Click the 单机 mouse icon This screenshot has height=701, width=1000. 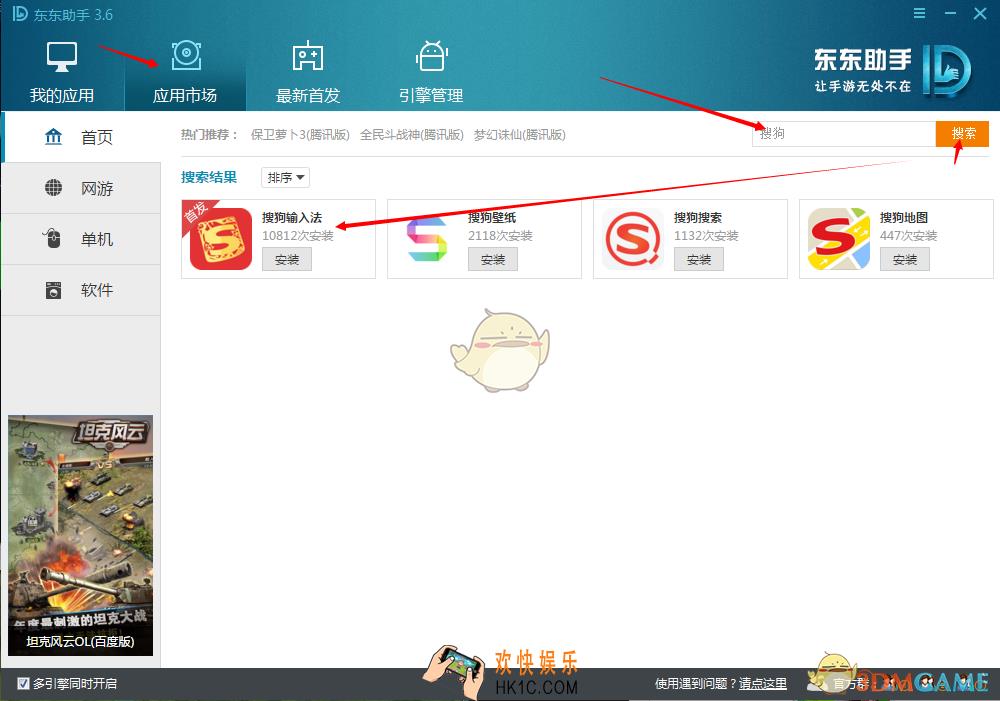52,239
